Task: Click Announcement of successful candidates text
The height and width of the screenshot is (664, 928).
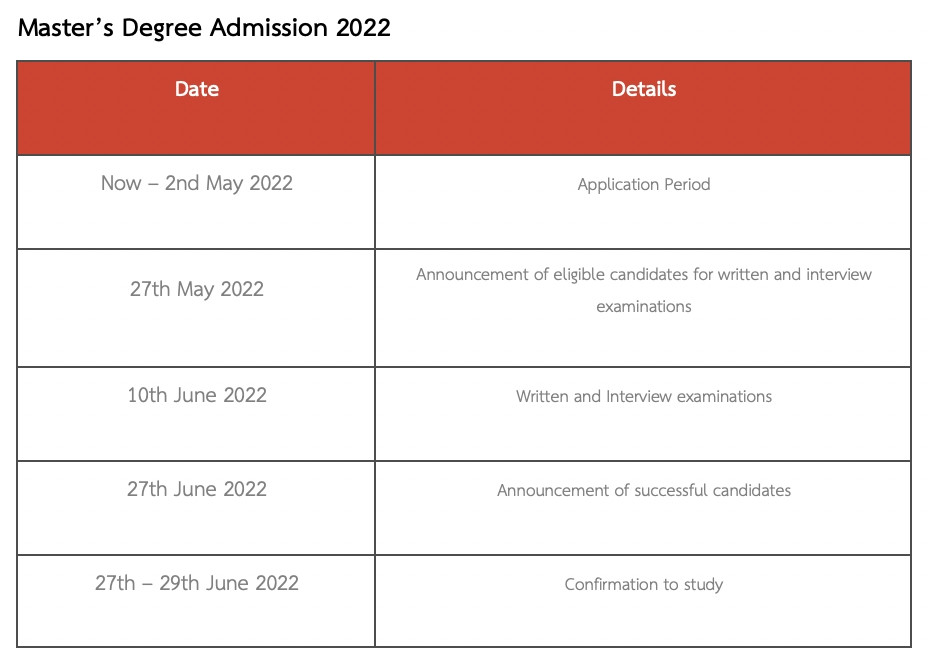Action: [x=643, y=490]
